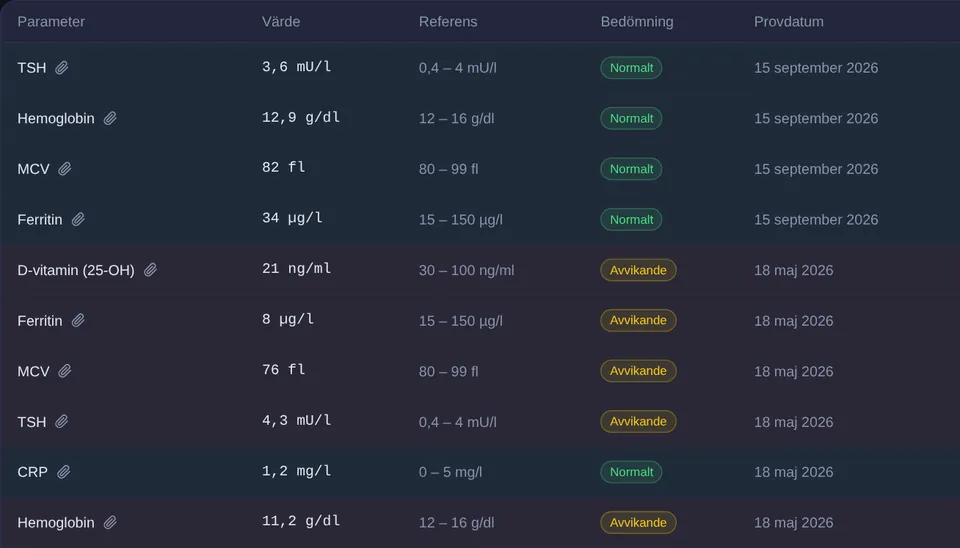Open attachment icon for Ferritin 8 µg/l row
960x548 pixels.
tap(78, 320)
